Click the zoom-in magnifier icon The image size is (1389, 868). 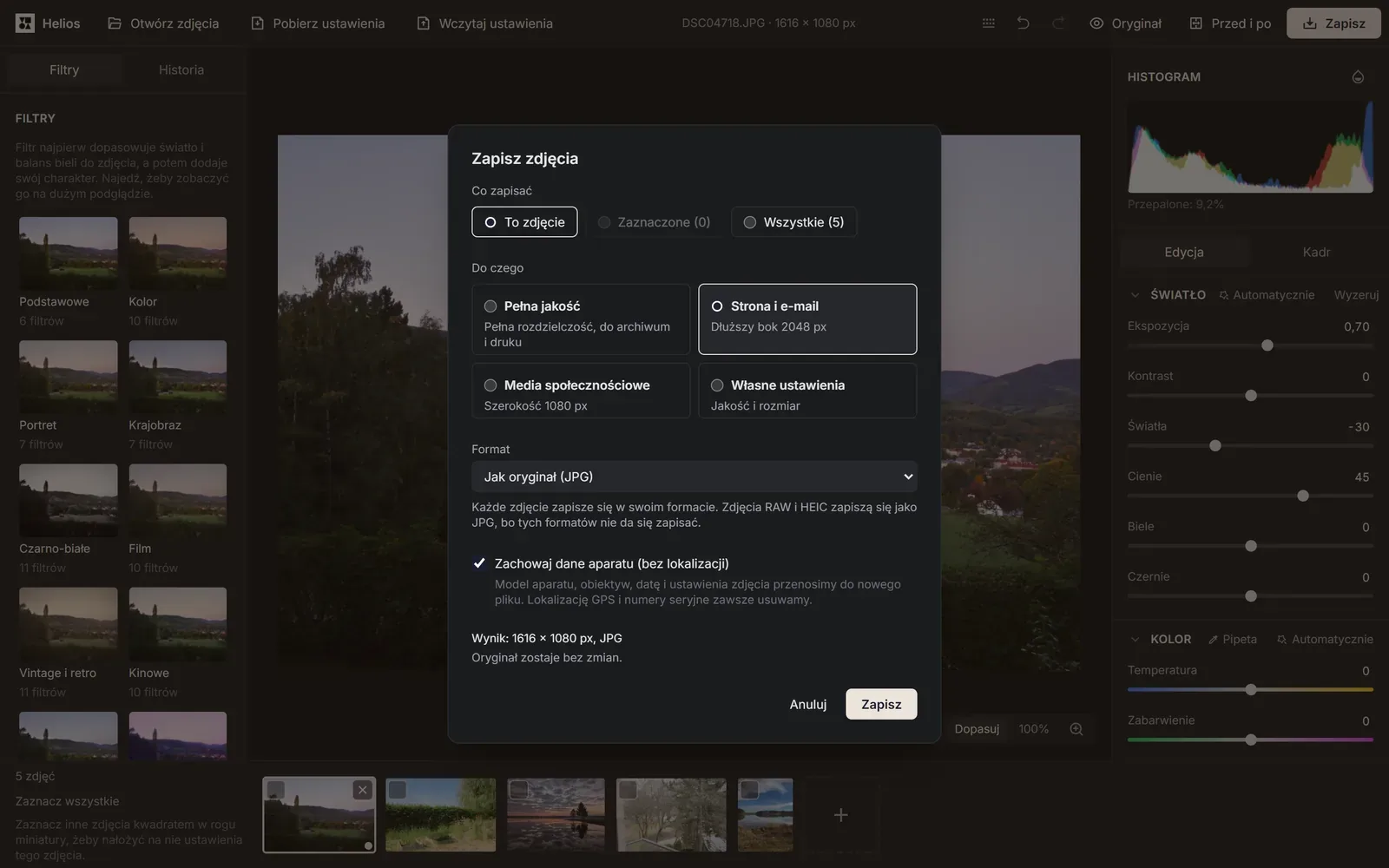[1076, 729]
